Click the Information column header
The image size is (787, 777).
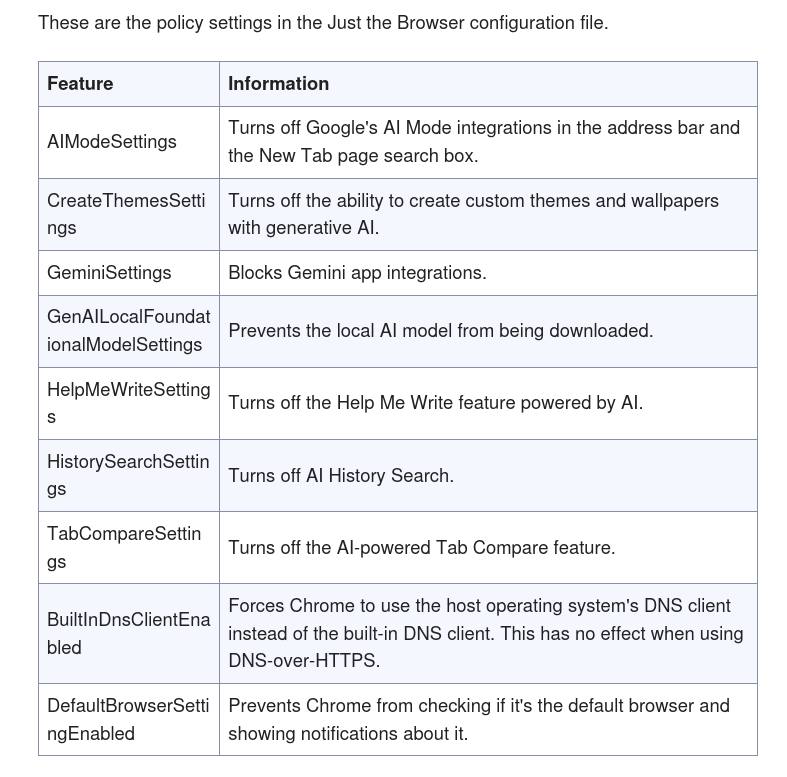(278, 84)
